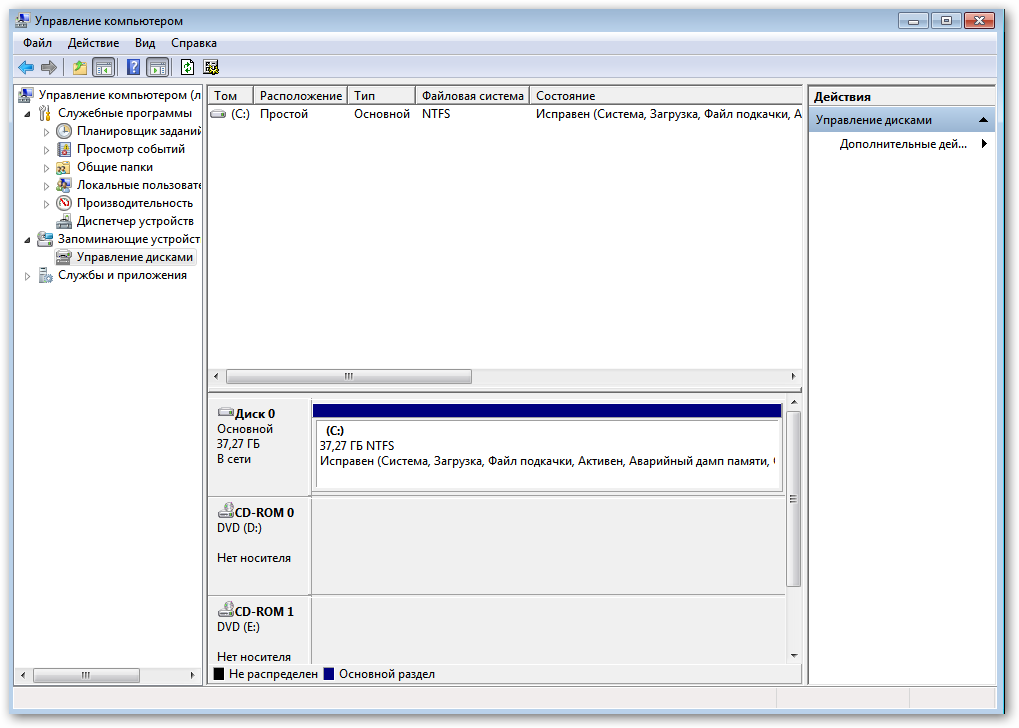
Task: Toggle the action pane show/hide icon
Action: point(157,67)
